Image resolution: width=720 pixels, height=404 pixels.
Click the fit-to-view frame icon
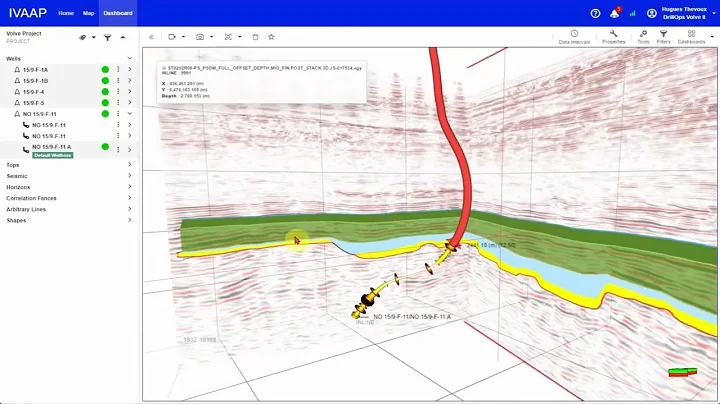tap(228, 37)
